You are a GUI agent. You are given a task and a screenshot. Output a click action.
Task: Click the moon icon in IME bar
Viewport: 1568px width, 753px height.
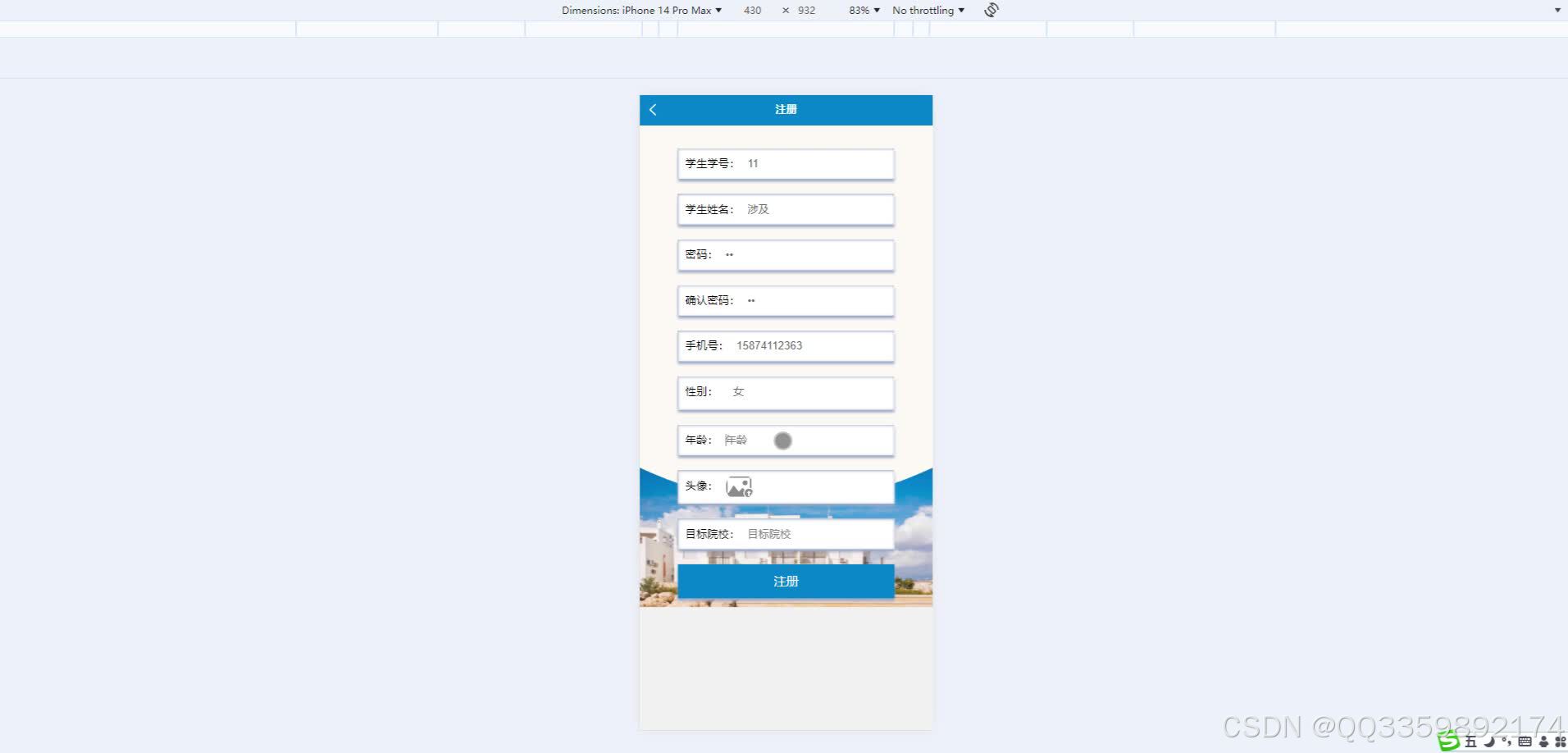(x=1489, y=742)
